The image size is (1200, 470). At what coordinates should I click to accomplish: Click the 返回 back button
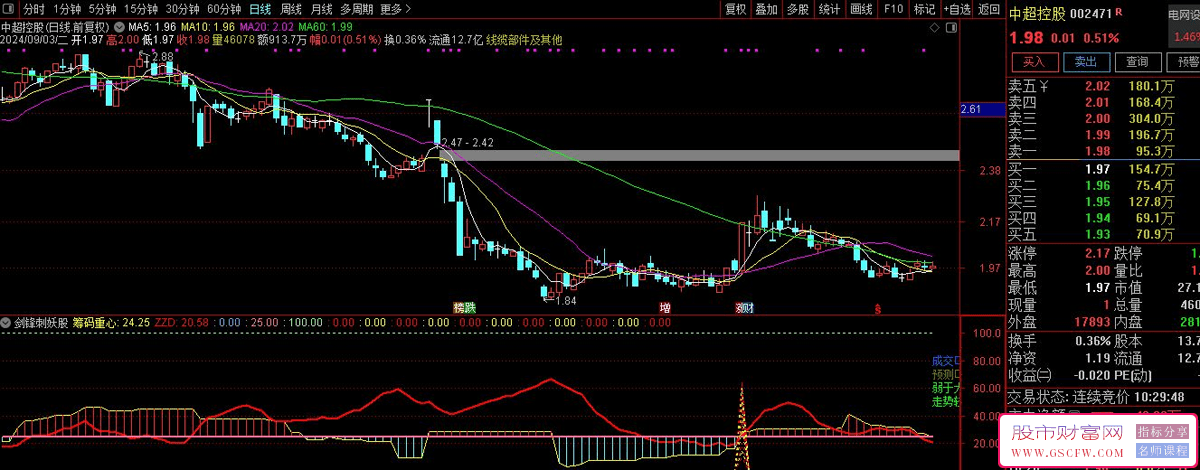click(x=989, y=9)
